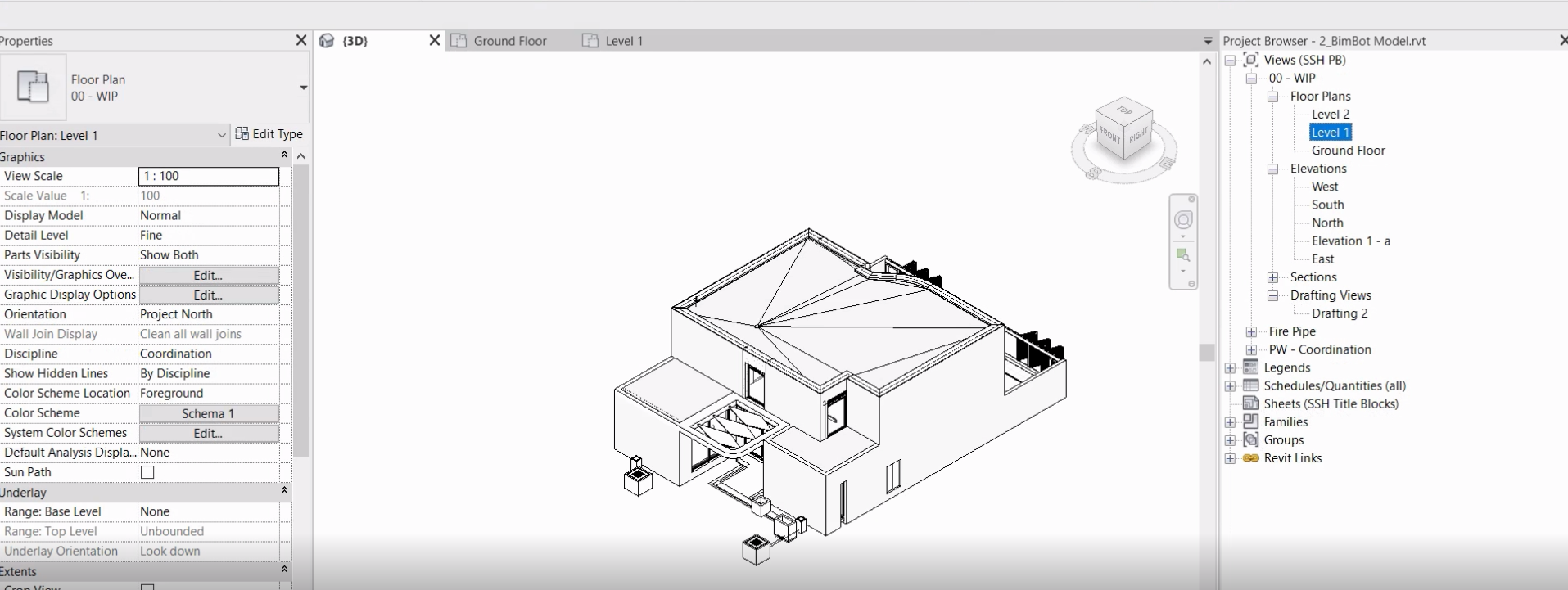
Task: Click the View Scale 1 : 100 field
Action: click(x=209, y=176)
